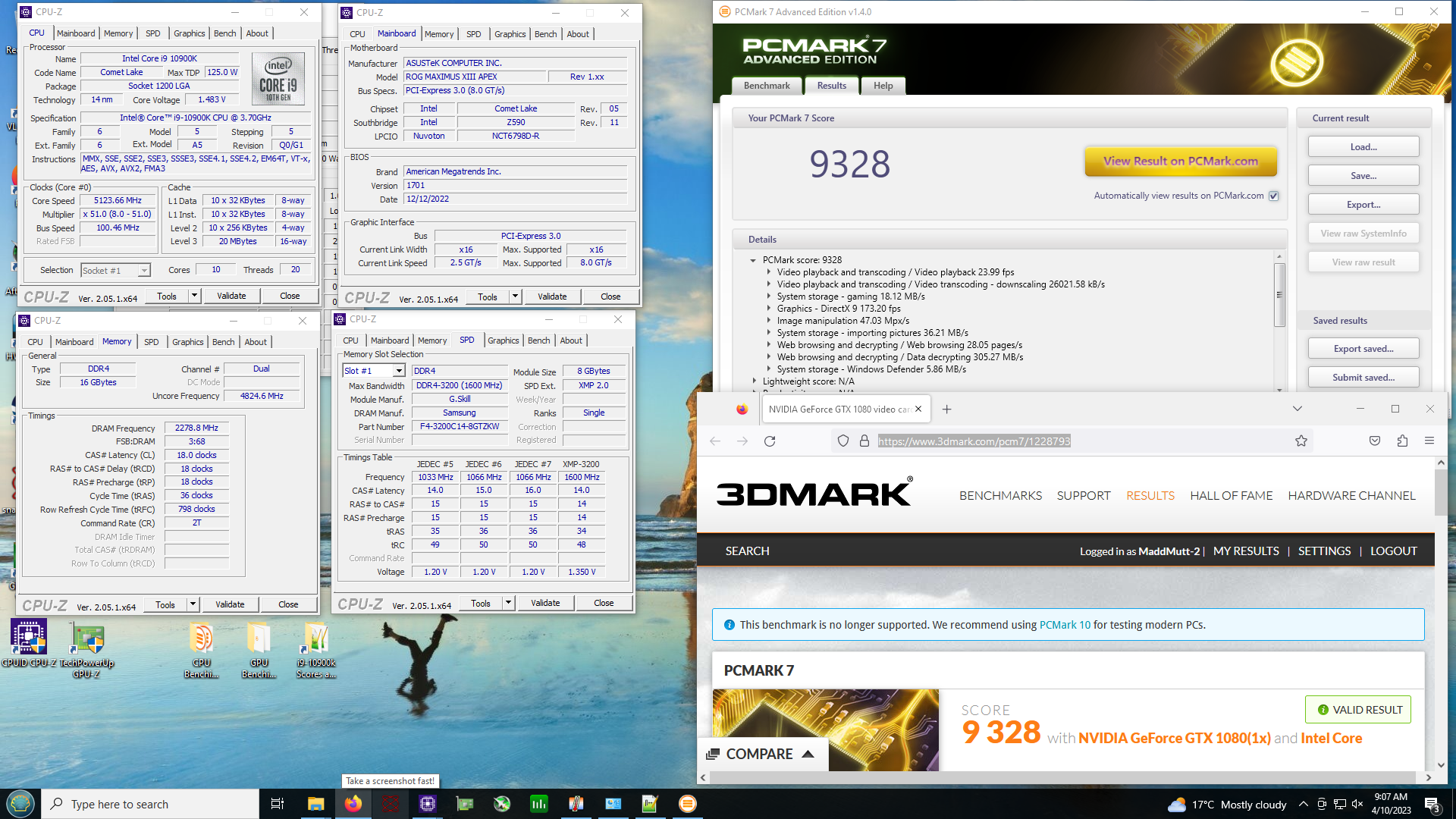Image resolution: width=1456 pixels, height=819 pixels.
Task: Open PCMark orange taskbar icon
Action: click(x=687, y=804)
